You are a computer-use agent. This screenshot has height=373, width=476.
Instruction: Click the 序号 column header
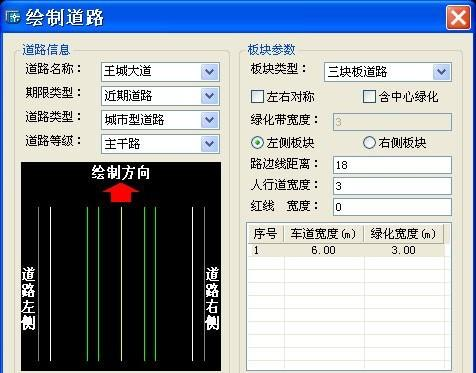pos(266,233)
